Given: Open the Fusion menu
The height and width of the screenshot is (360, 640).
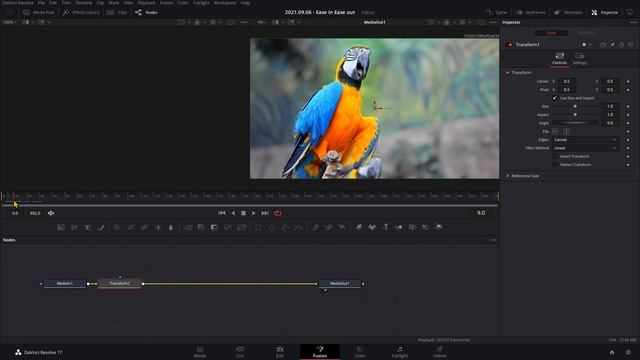Looking at the screenshot, I should click(166, 3).
